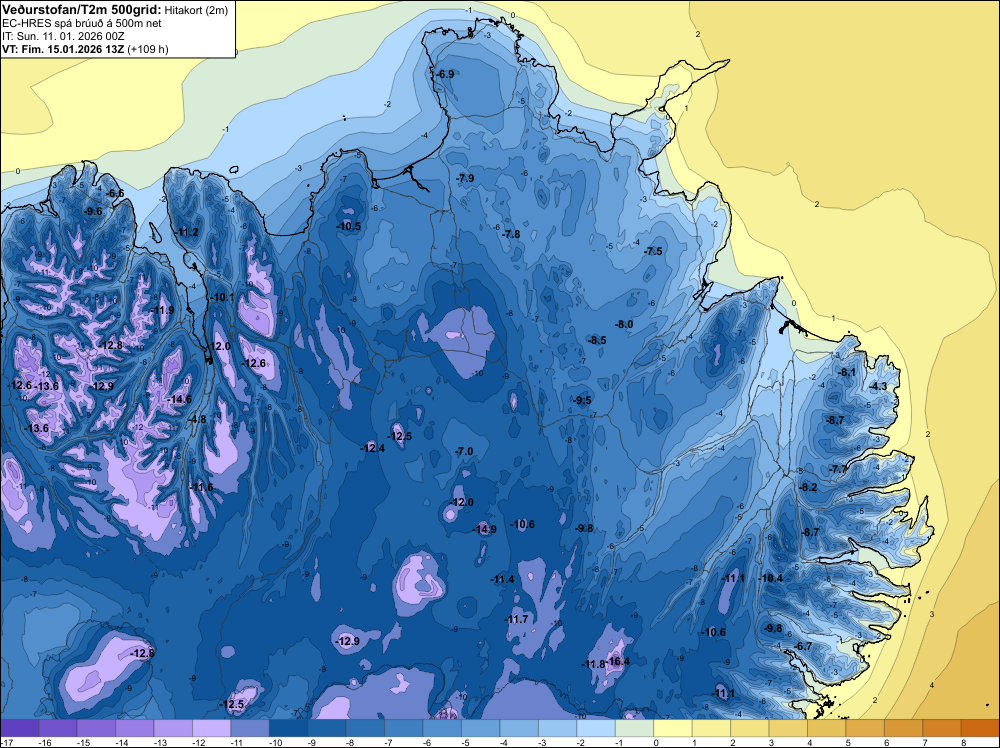1000x748 pixels.
Task: Select the -11.4 temperature reading
Action: (502, 579)
